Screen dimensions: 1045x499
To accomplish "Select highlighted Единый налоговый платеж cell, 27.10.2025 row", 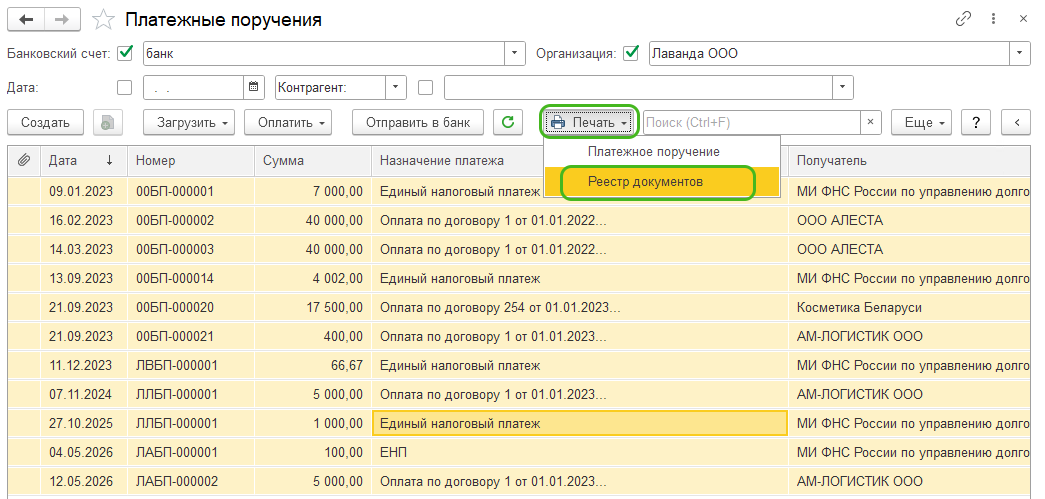I will coord(580,424).
